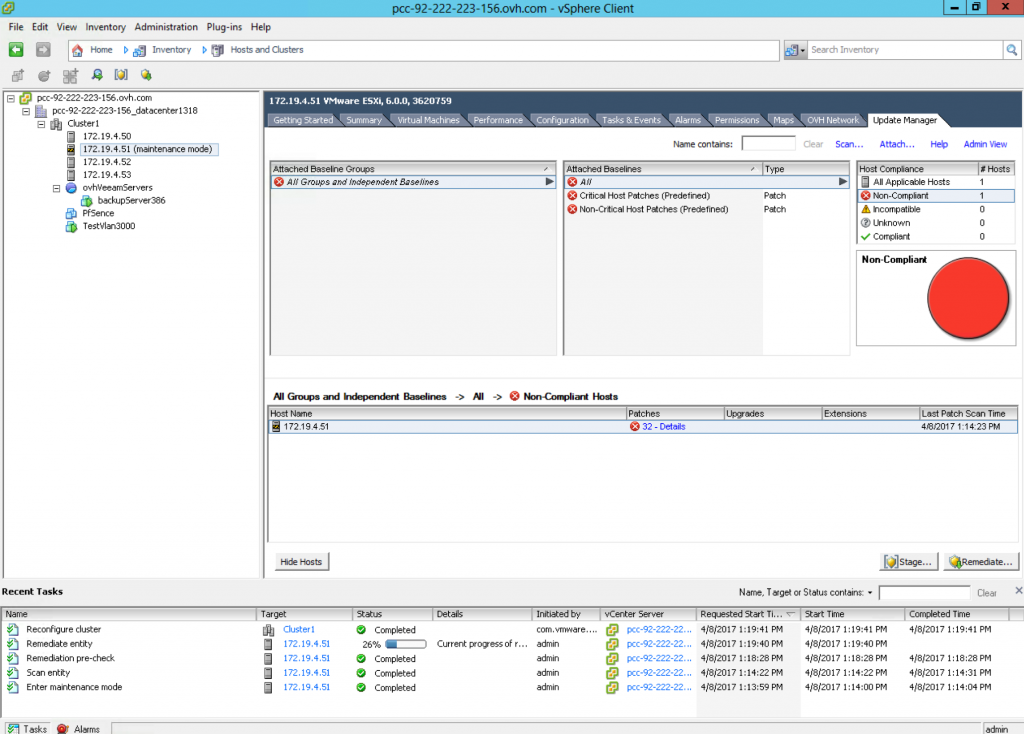Open the Administration menu
Image resolution: width=1024 pixels, height=734 pixels.
click(x=166, y=27)
